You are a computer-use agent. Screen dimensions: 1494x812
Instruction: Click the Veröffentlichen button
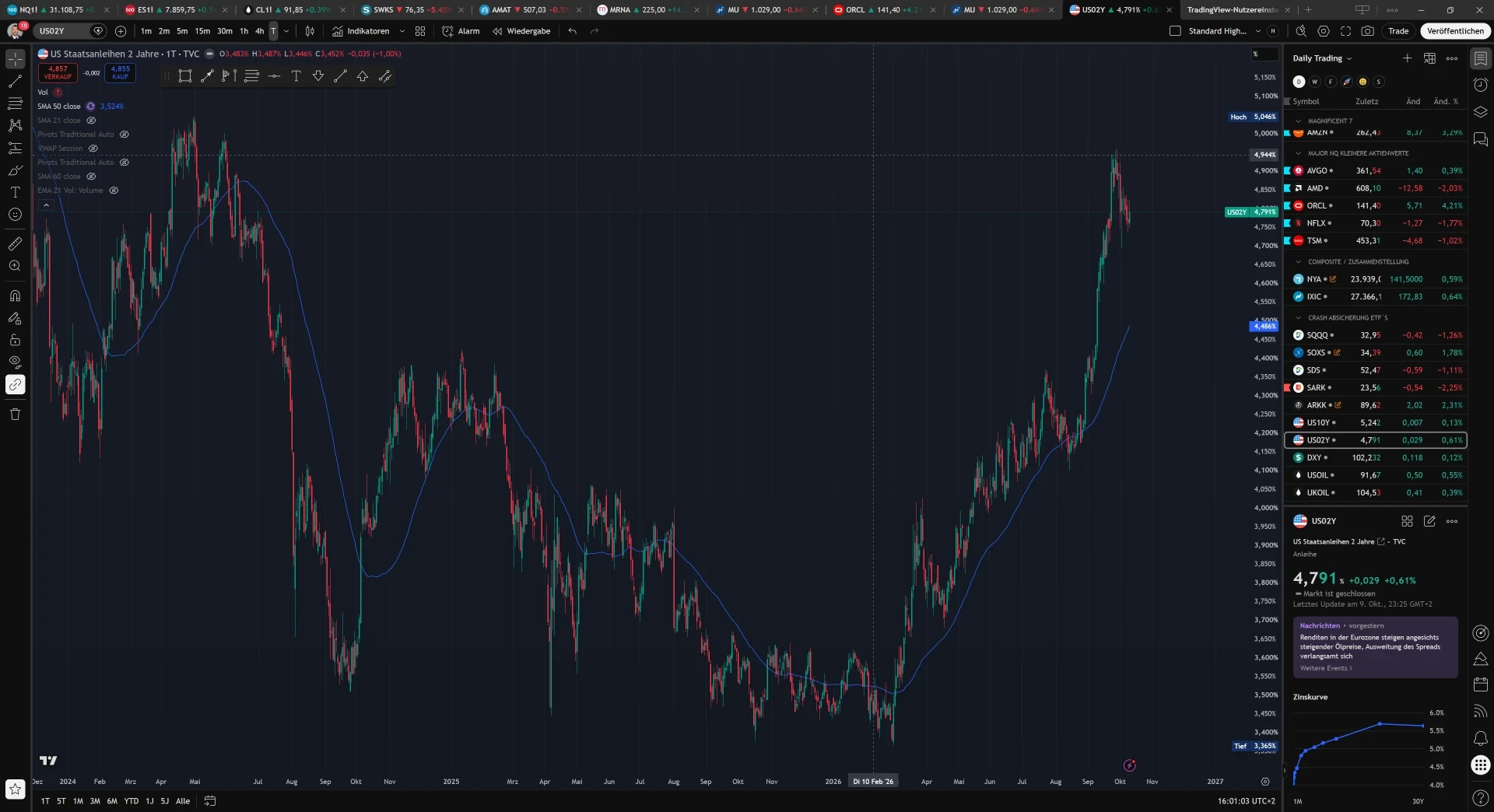coord(1455,31)
